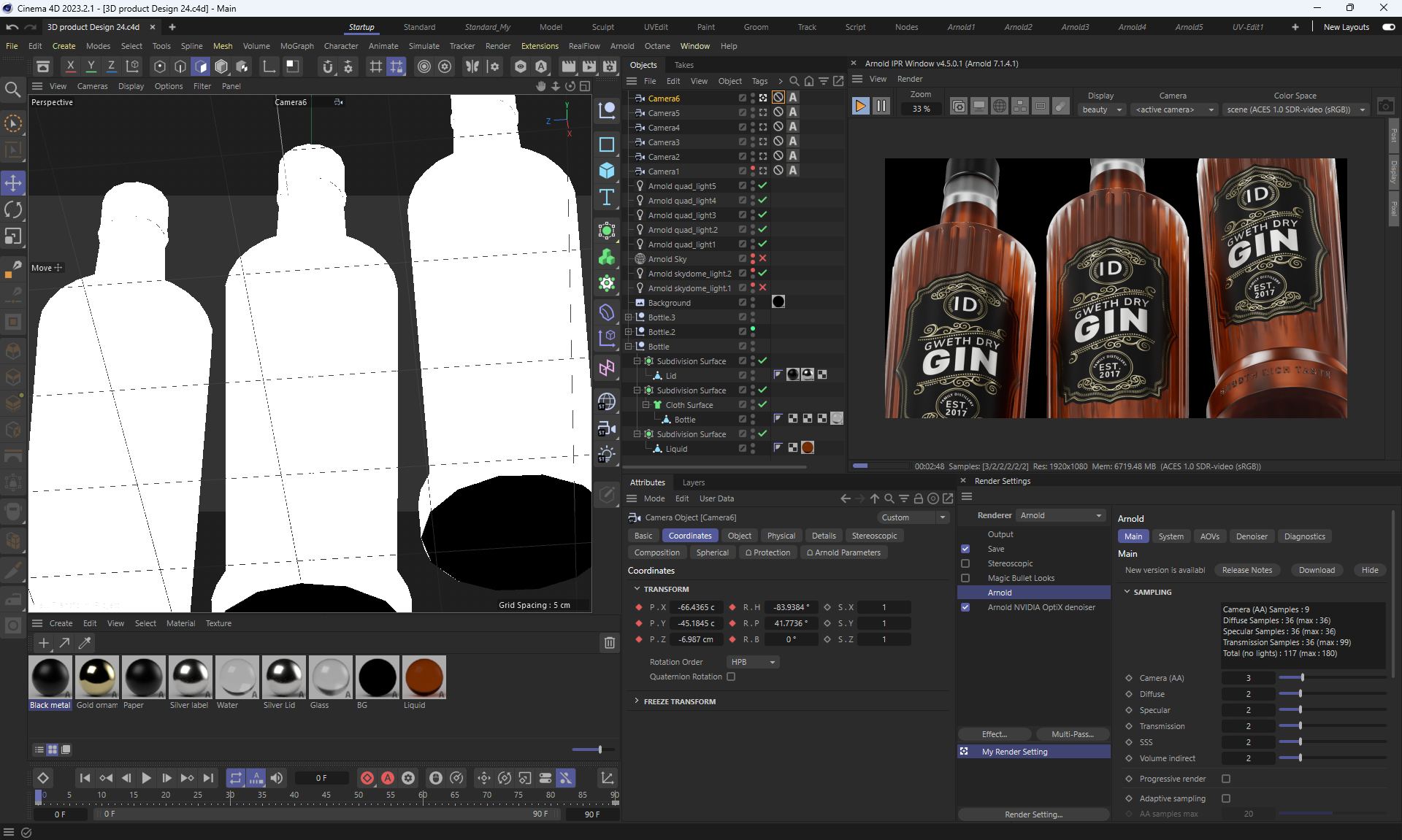
Task: Click the record active objects keyframe button
Action: [367, 778]
